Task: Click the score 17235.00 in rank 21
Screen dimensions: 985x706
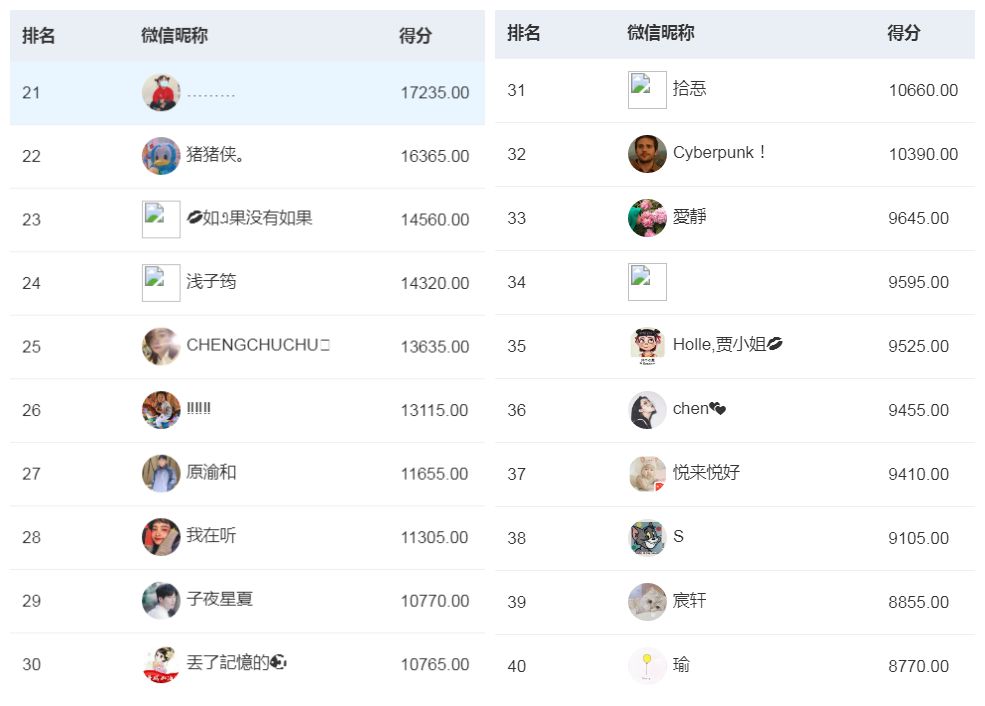Action: [x=434, y=93]
